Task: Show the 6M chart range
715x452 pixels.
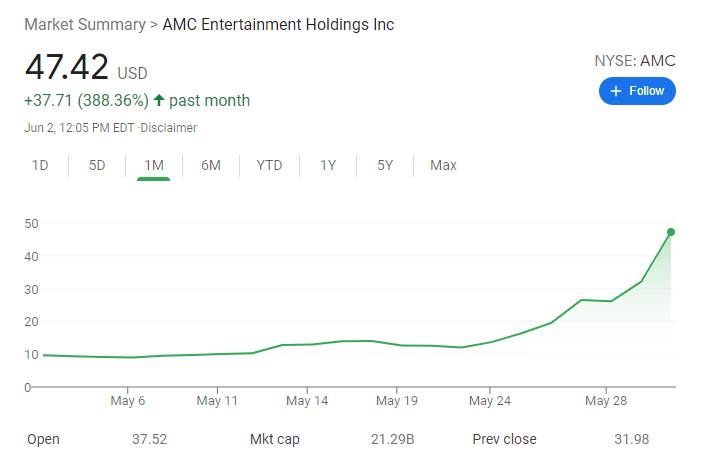Action: pyautogui.click(x=211, y=165)
